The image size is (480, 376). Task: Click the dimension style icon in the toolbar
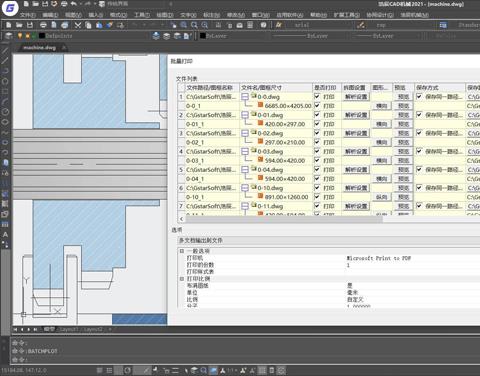[x=361, y=25]
